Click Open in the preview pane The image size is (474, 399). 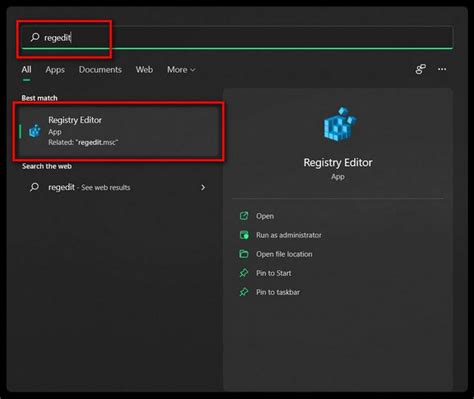tap(265, 216)
